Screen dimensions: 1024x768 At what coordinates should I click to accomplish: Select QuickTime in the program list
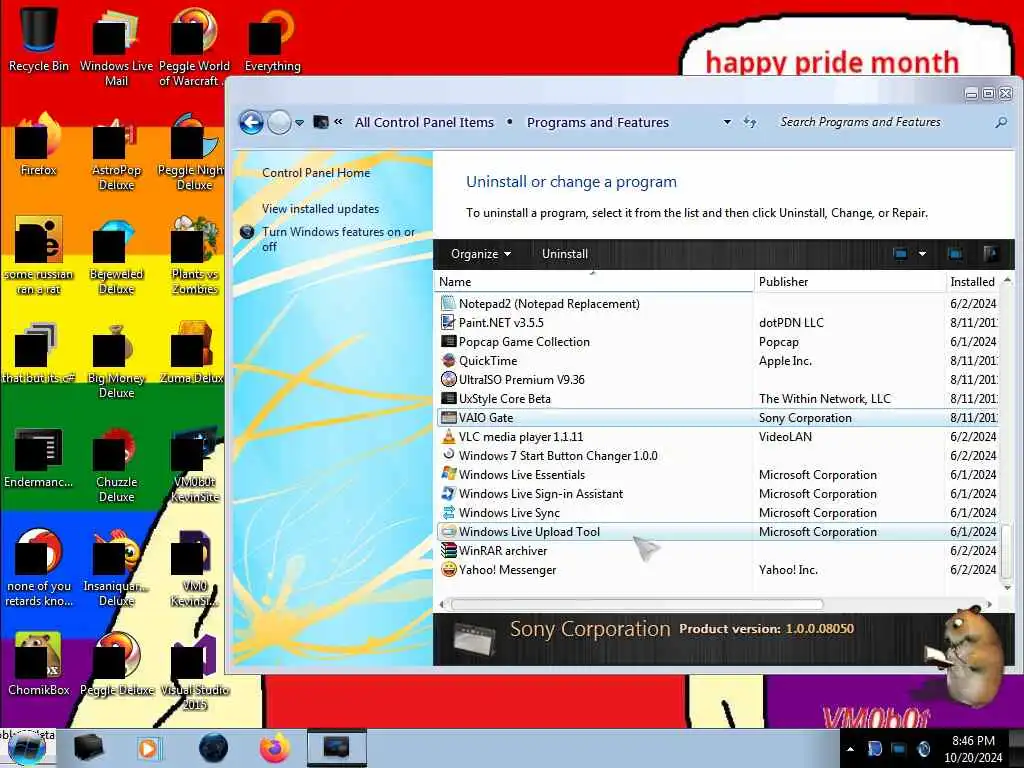click(717, 360)
